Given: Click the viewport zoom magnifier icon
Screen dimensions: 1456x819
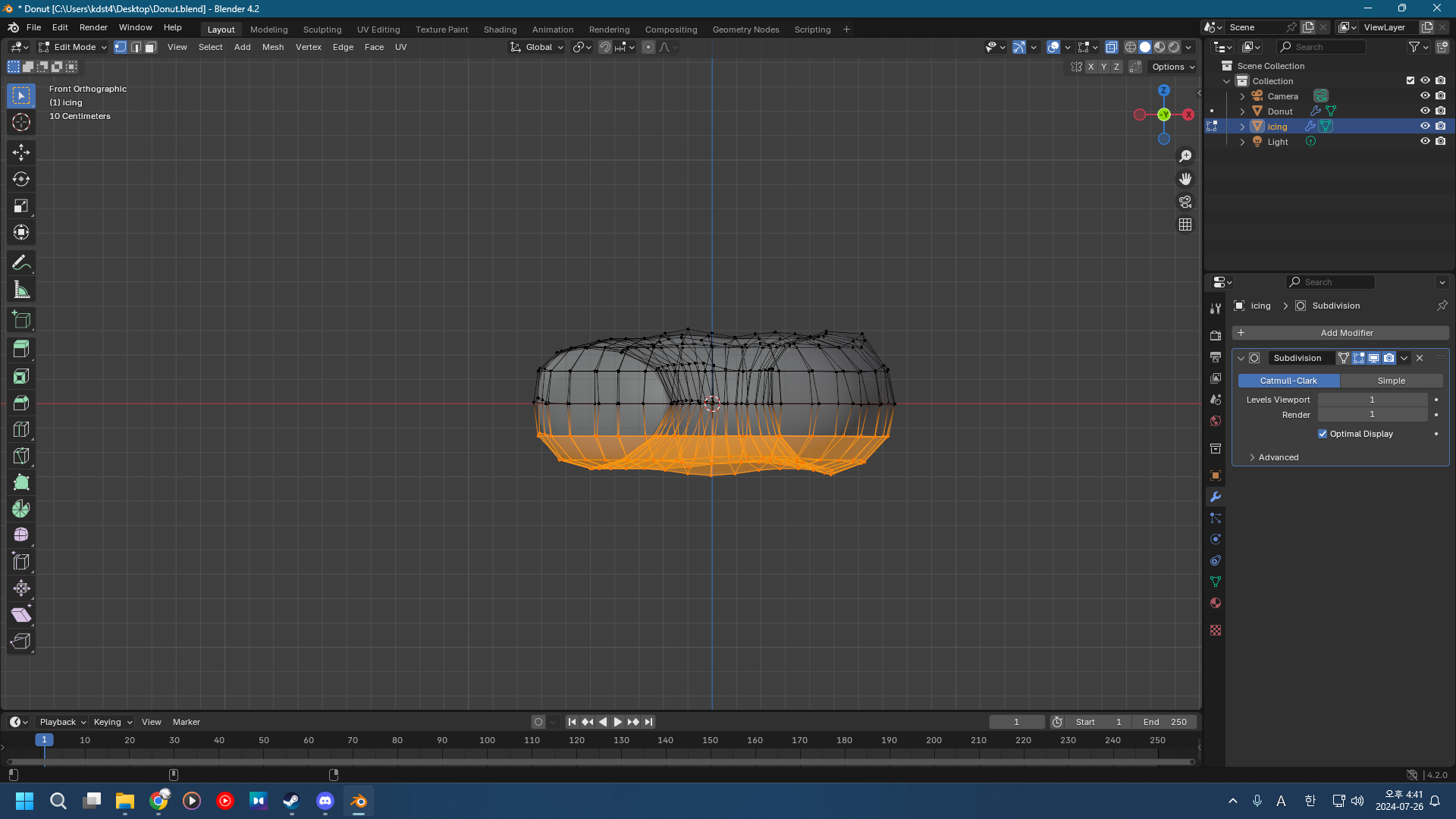Looking at the screenshot, I should (x=1185, y=156).
